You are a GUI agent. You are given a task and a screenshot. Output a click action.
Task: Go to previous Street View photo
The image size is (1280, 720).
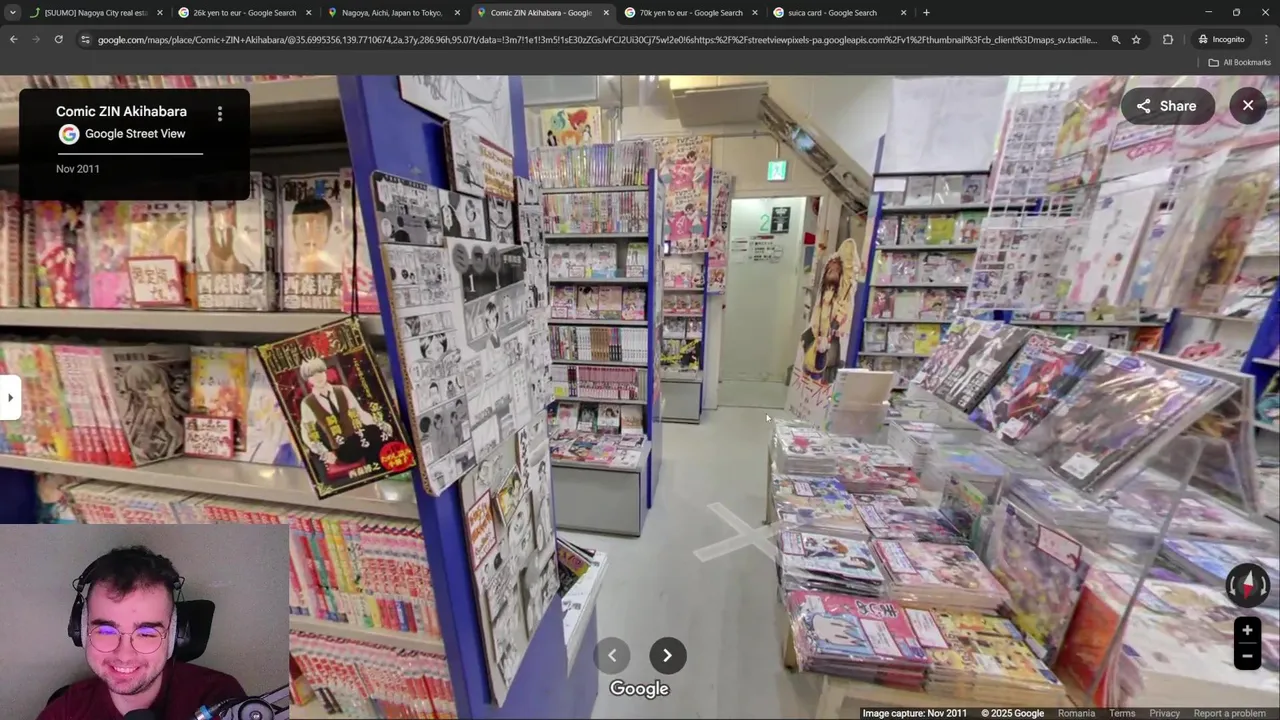(612, 655)
